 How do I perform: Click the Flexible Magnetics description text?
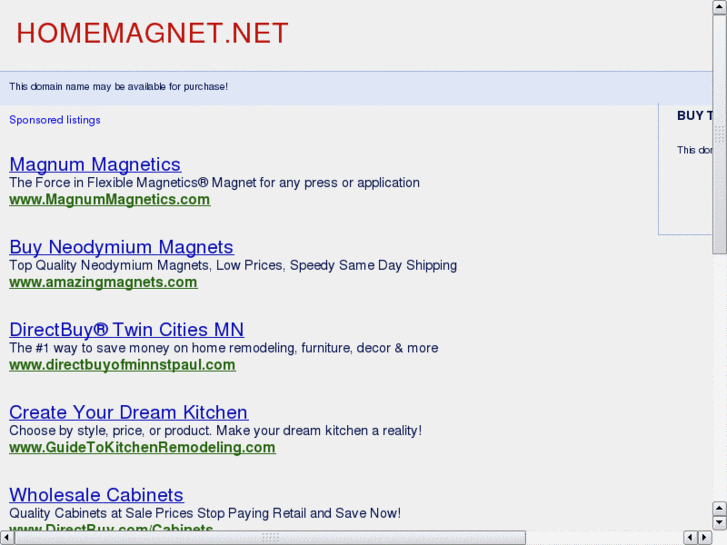(x=214, y=182)
